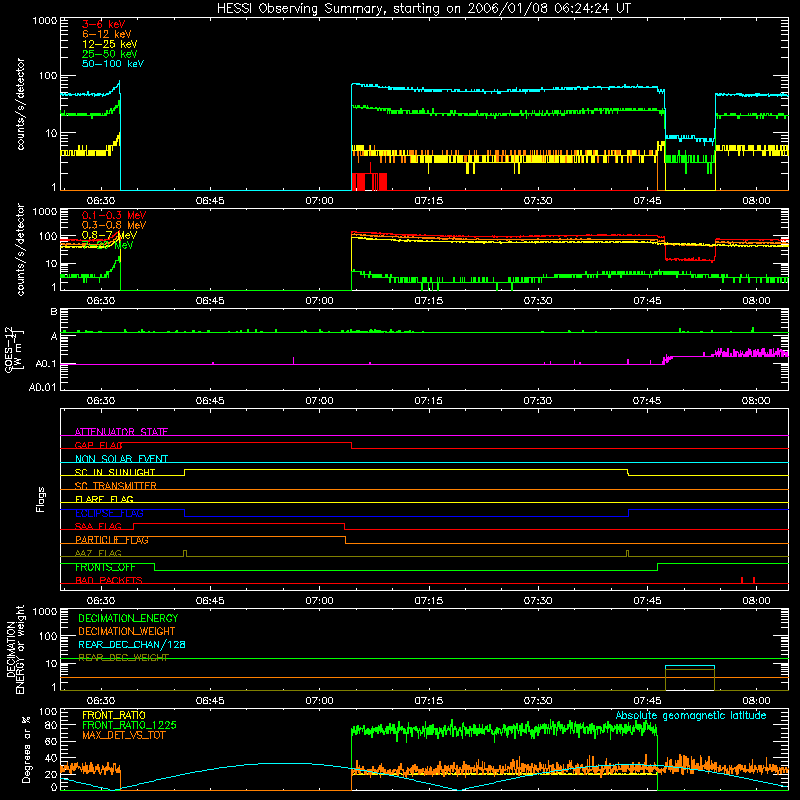Select the FLARE_FLAG label

pyautogui.click(x=104, y=499)
